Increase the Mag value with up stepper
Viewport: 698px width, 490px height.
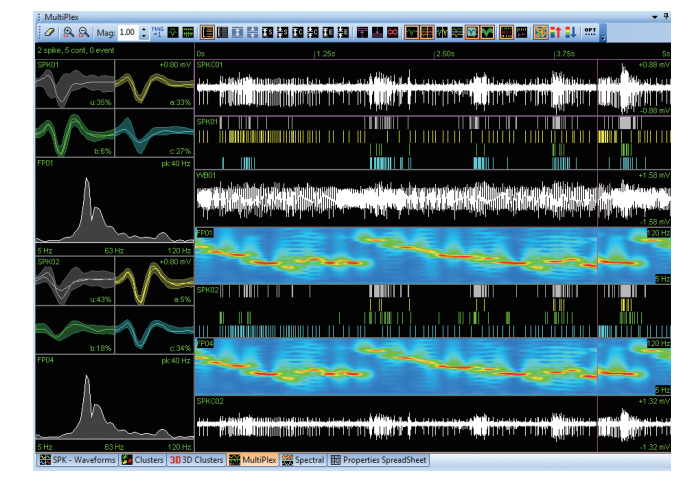[x=144, y=29]
